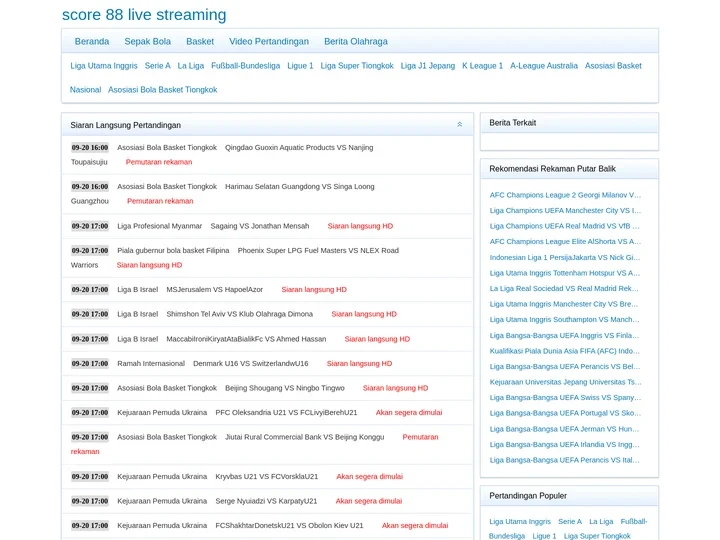
Task: Open Serie A under Pertandingan Populer
Action: point(570,522)
